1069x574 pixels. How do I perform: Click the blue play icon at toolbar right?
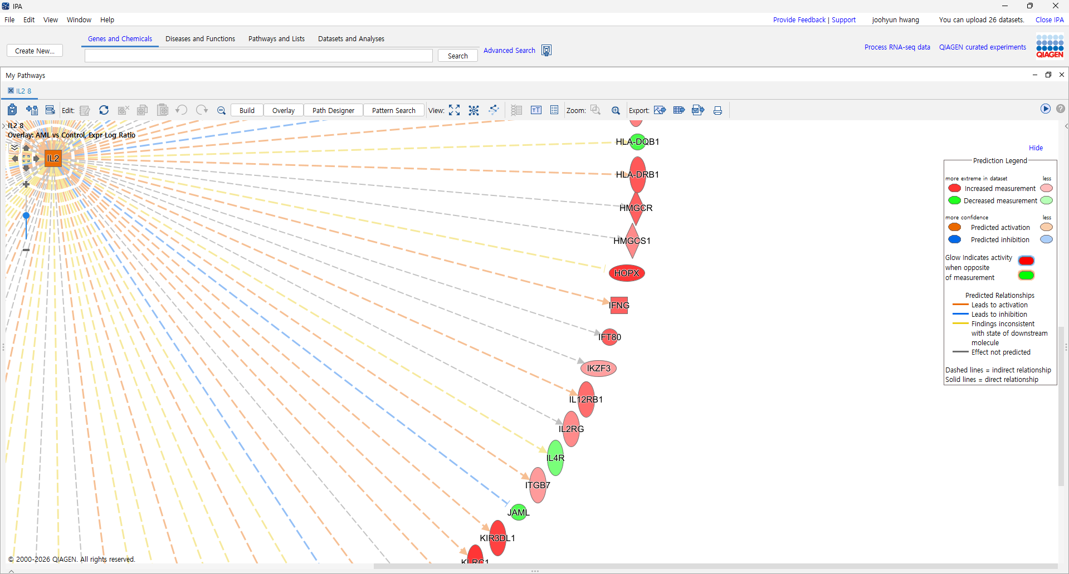[x=1045, y=109]
